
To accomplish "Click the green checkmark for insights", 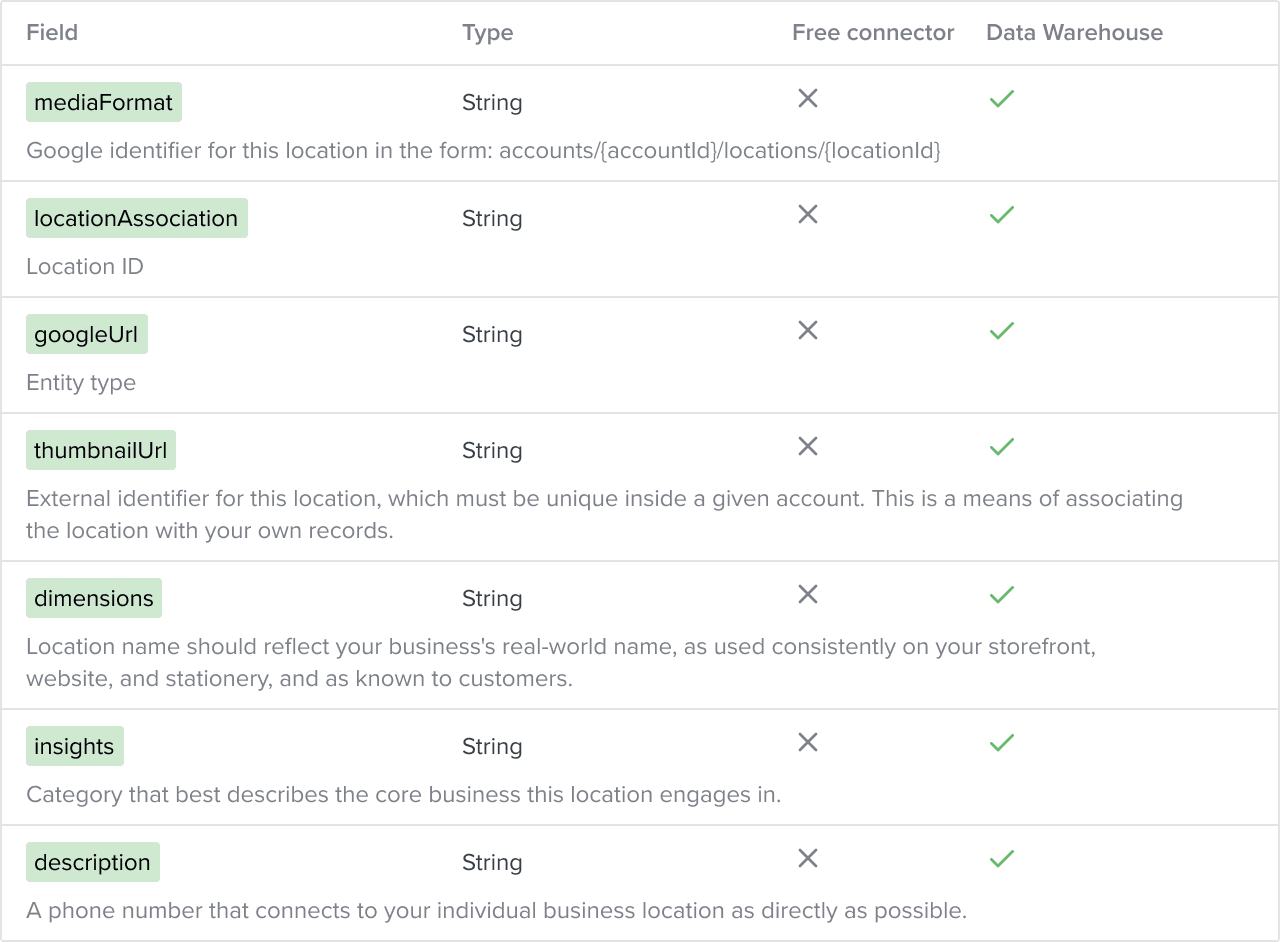I will (1001, 742).
